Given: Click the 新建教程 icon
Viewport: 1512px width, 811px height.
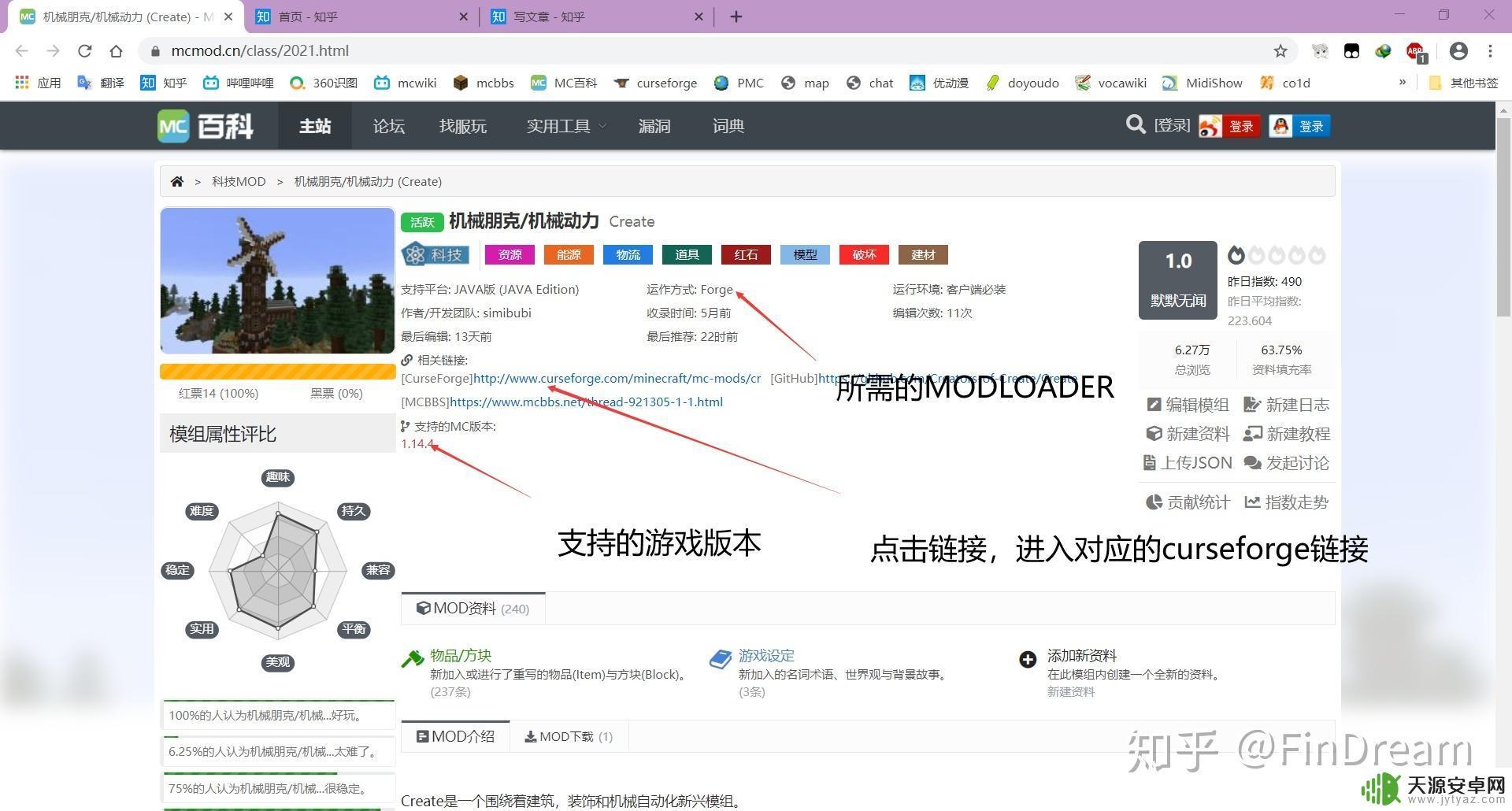Looking at the screenshot, I should tap(1252, 434).
